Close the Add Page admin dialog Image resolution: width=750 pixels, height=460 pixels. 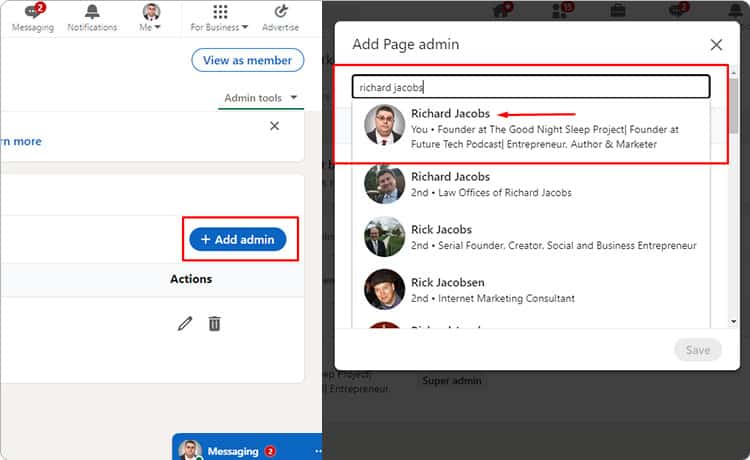pos(716,45)
